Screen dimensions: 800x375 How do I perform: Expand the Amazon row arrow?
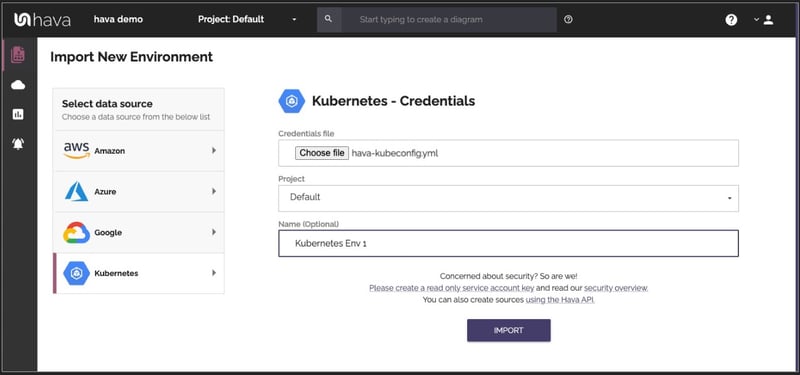pos(214,151)
